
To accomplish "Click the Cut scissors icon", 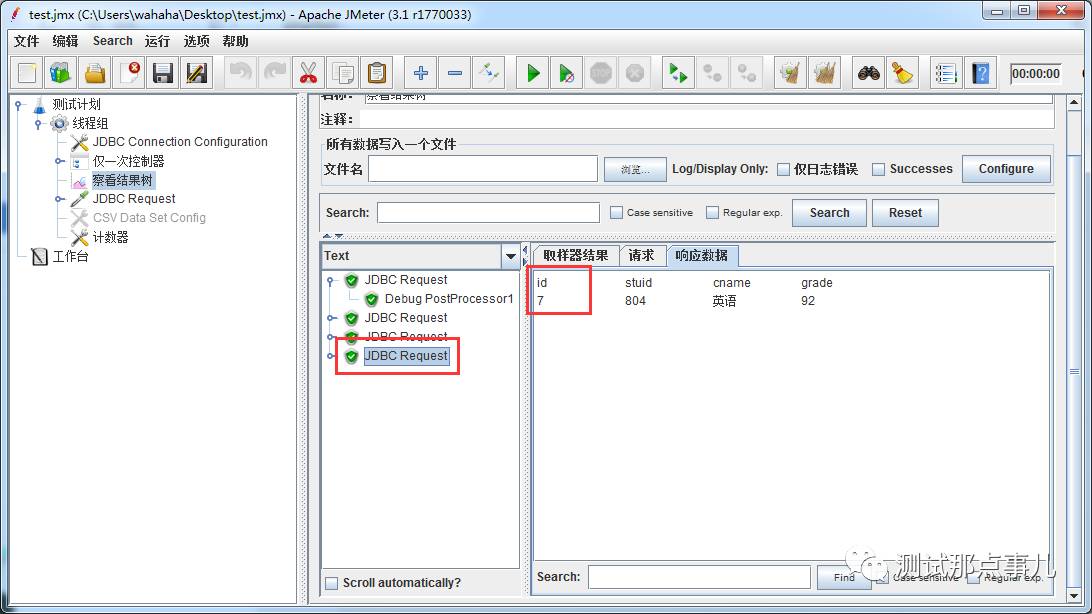I will coord(308,73).
